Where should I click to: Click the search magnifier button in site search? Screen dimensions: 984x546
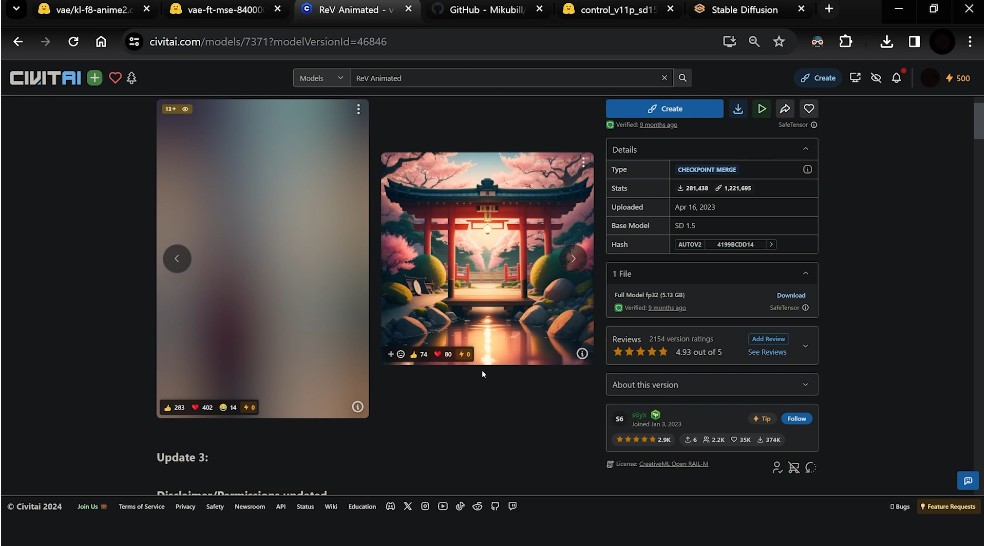click(x=682, y=78)
